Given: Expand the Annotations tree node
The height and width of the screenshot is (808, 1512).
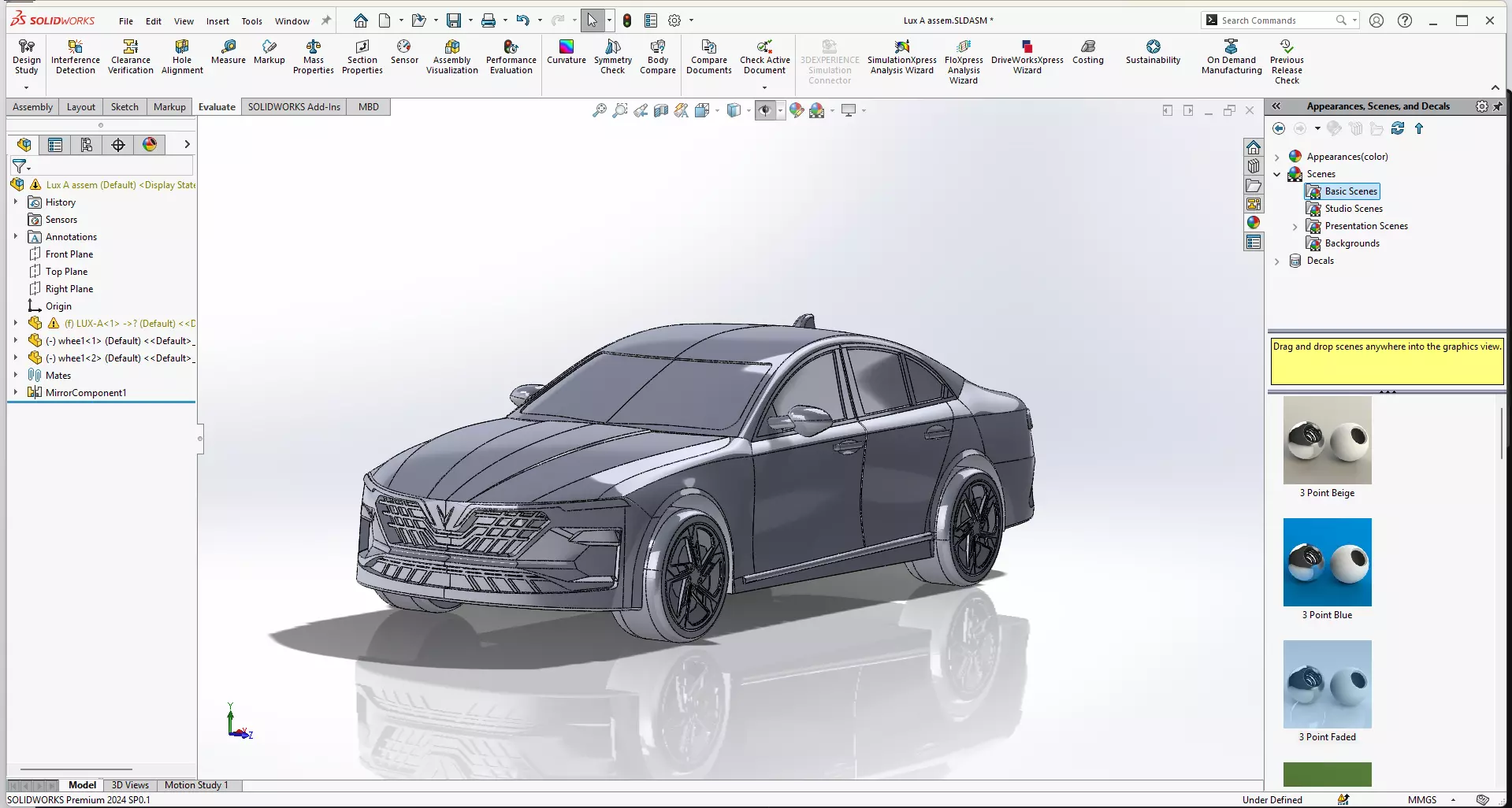Looking at the screenshot, I should point(16,236).
